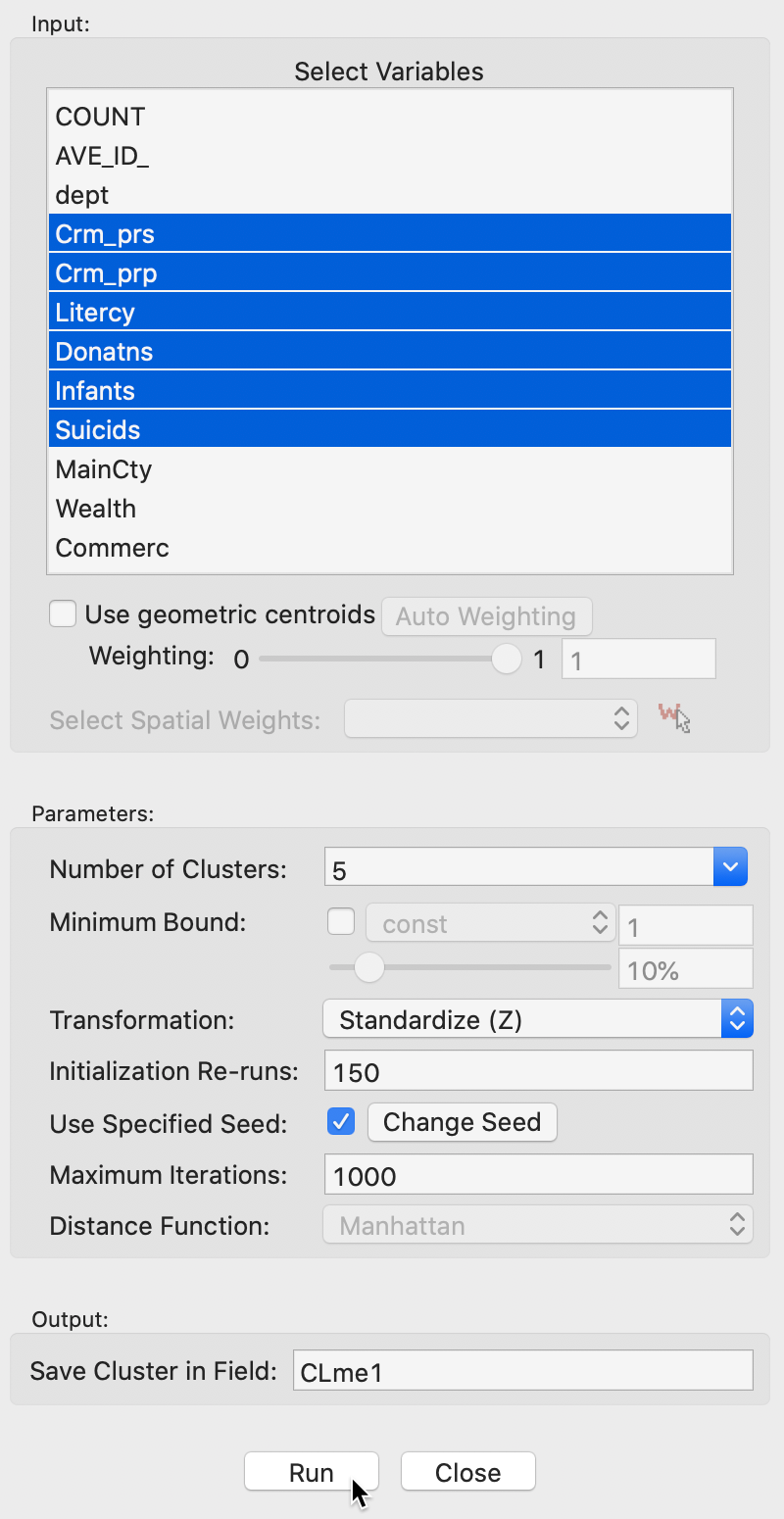The height and width of the screenshot is (1519, 784).
Task: Deselect the Litercy variable
Action: pos(95,313)
